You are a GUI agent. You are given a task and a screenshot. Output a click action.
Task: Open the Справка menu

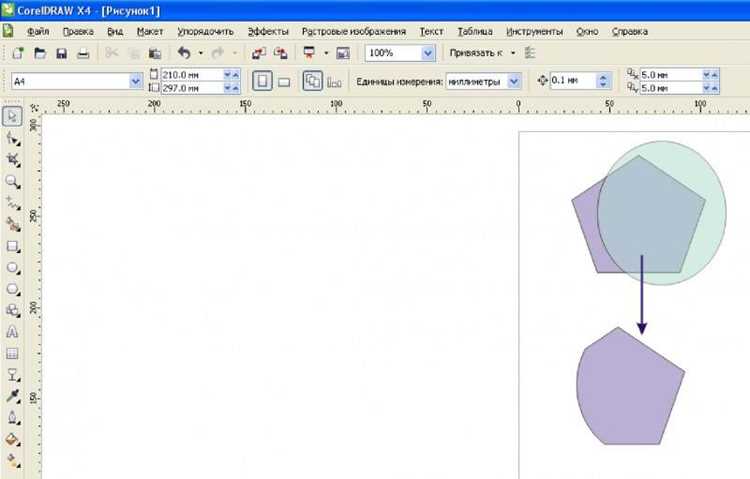point(629,32)
